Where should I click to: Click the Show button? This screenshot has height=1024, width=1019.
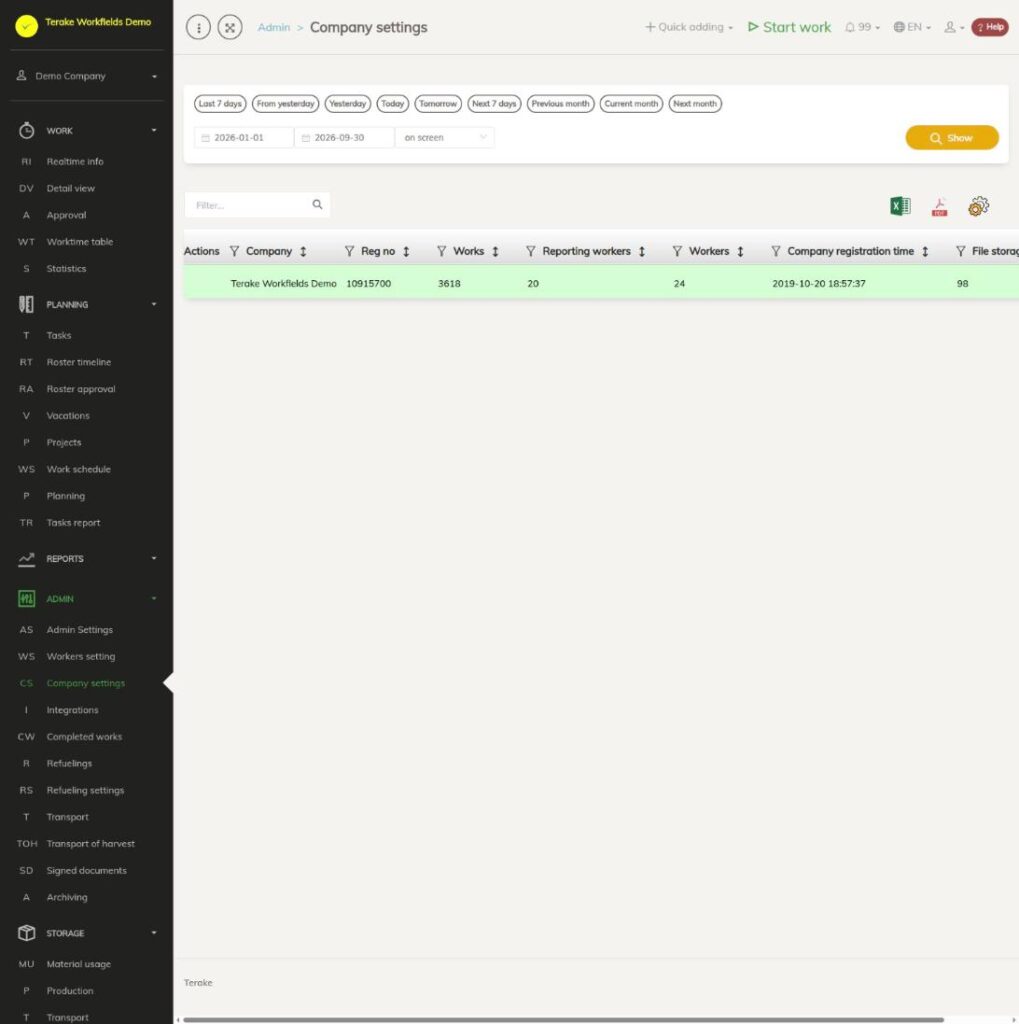pyautogui.click(x=952, y=138)
